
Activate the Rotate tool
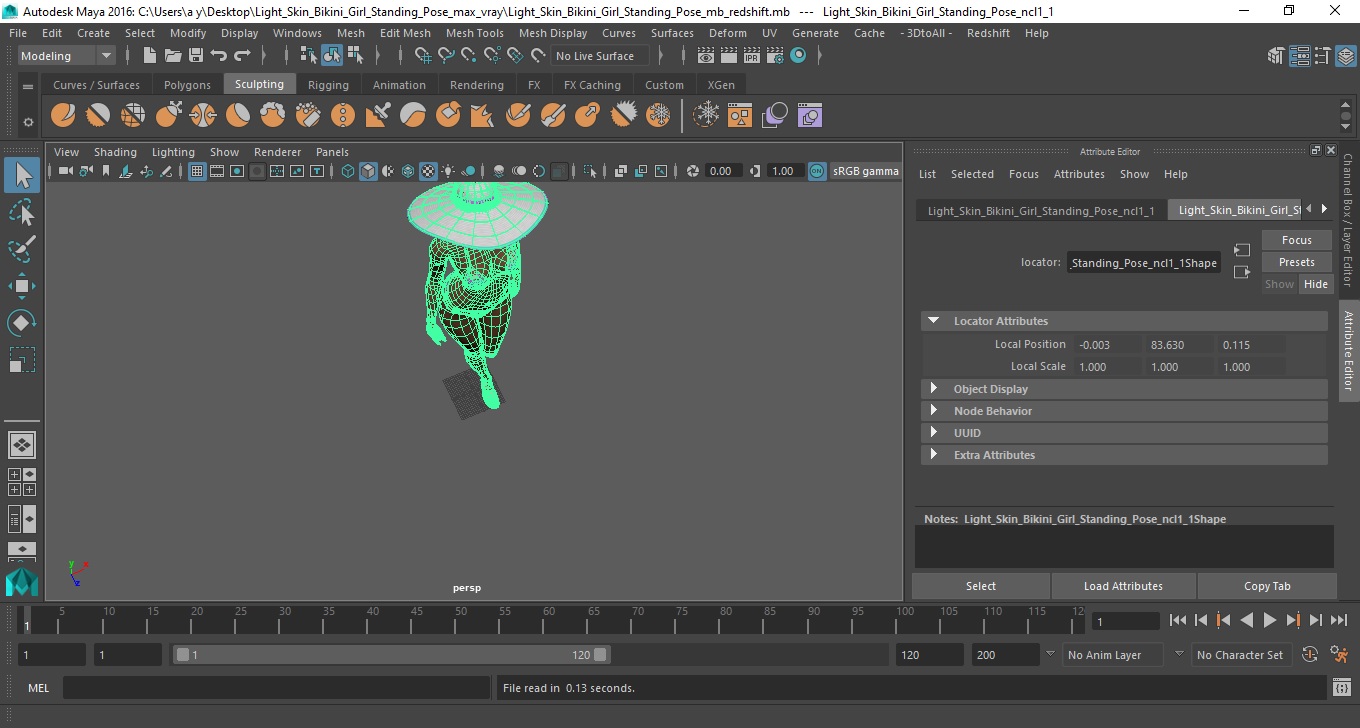[22, 322]
